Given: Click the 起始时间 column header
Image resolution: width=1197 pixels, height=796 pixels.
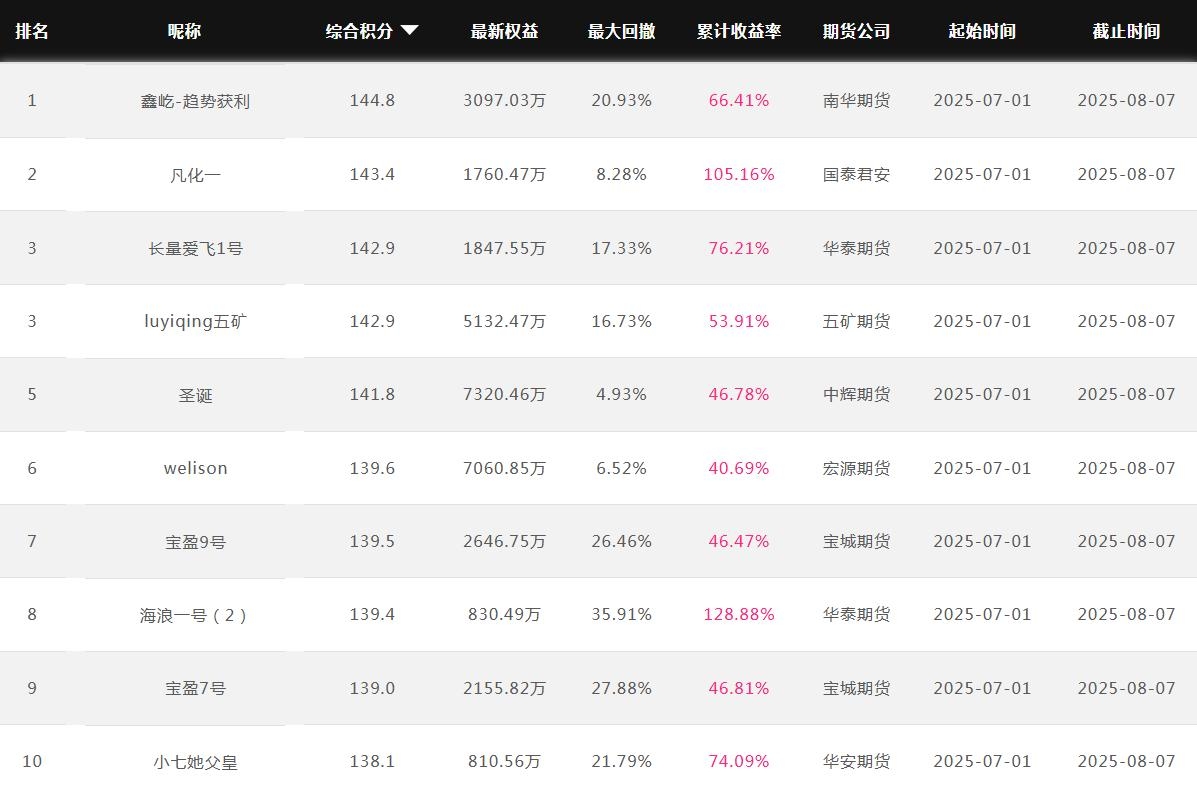Looking at the screenshot, I should tap(982, 31).
